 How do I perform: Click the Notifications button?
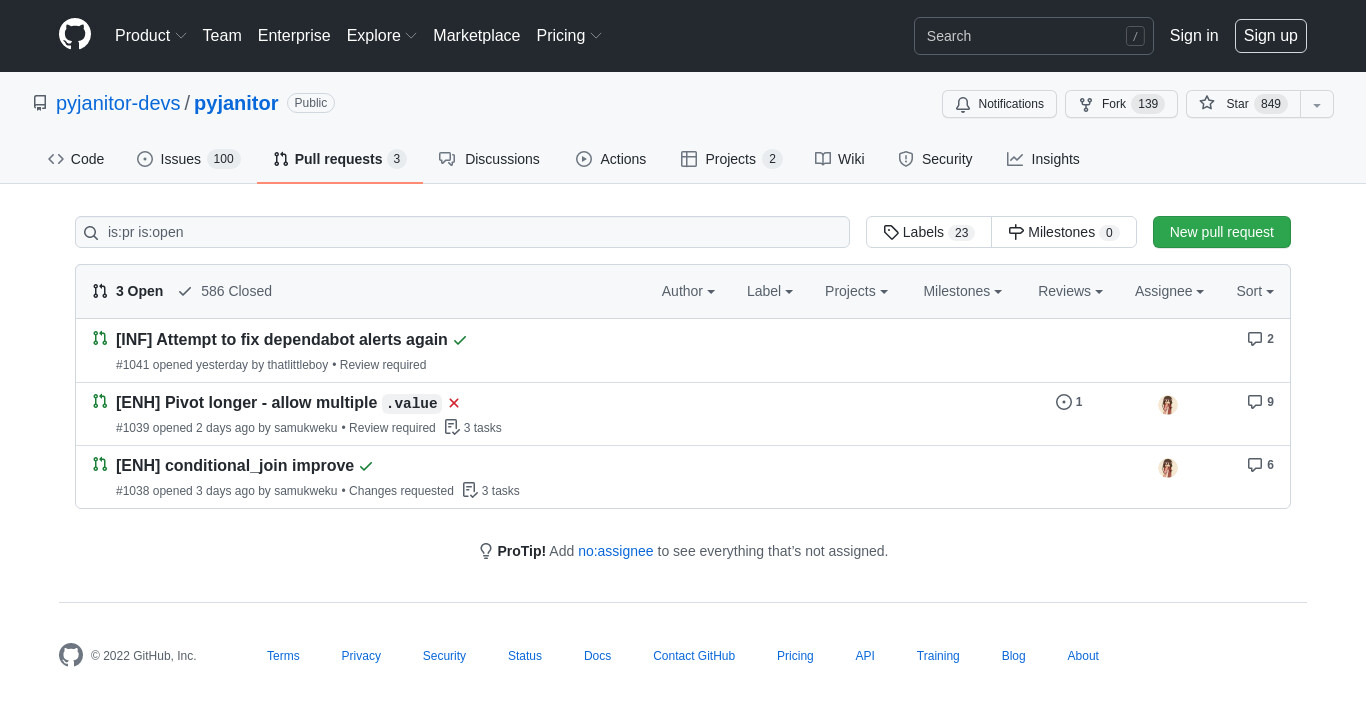[999, 104]
